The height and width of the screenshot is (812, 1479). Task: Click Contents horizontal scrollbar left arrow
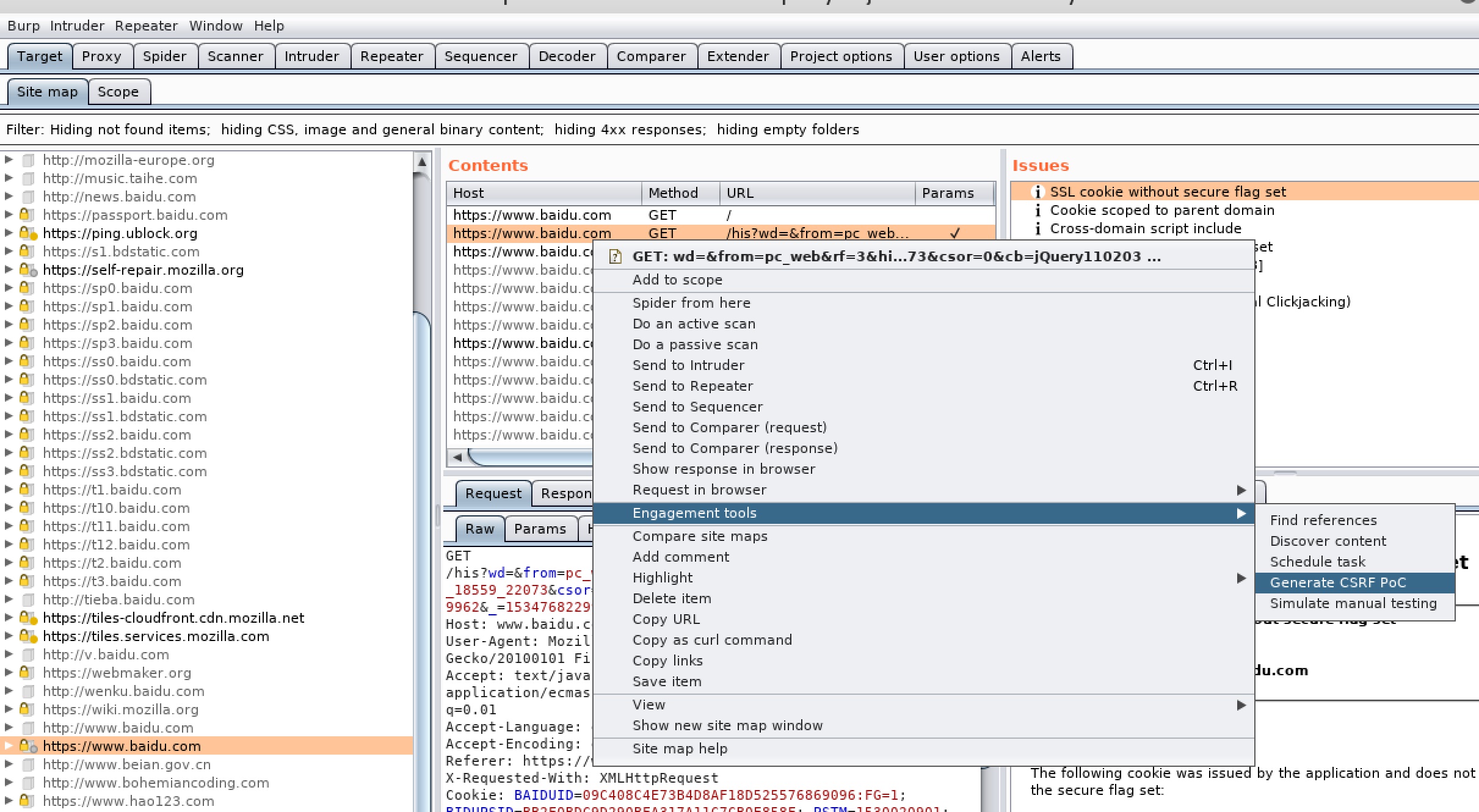point(457,457)
